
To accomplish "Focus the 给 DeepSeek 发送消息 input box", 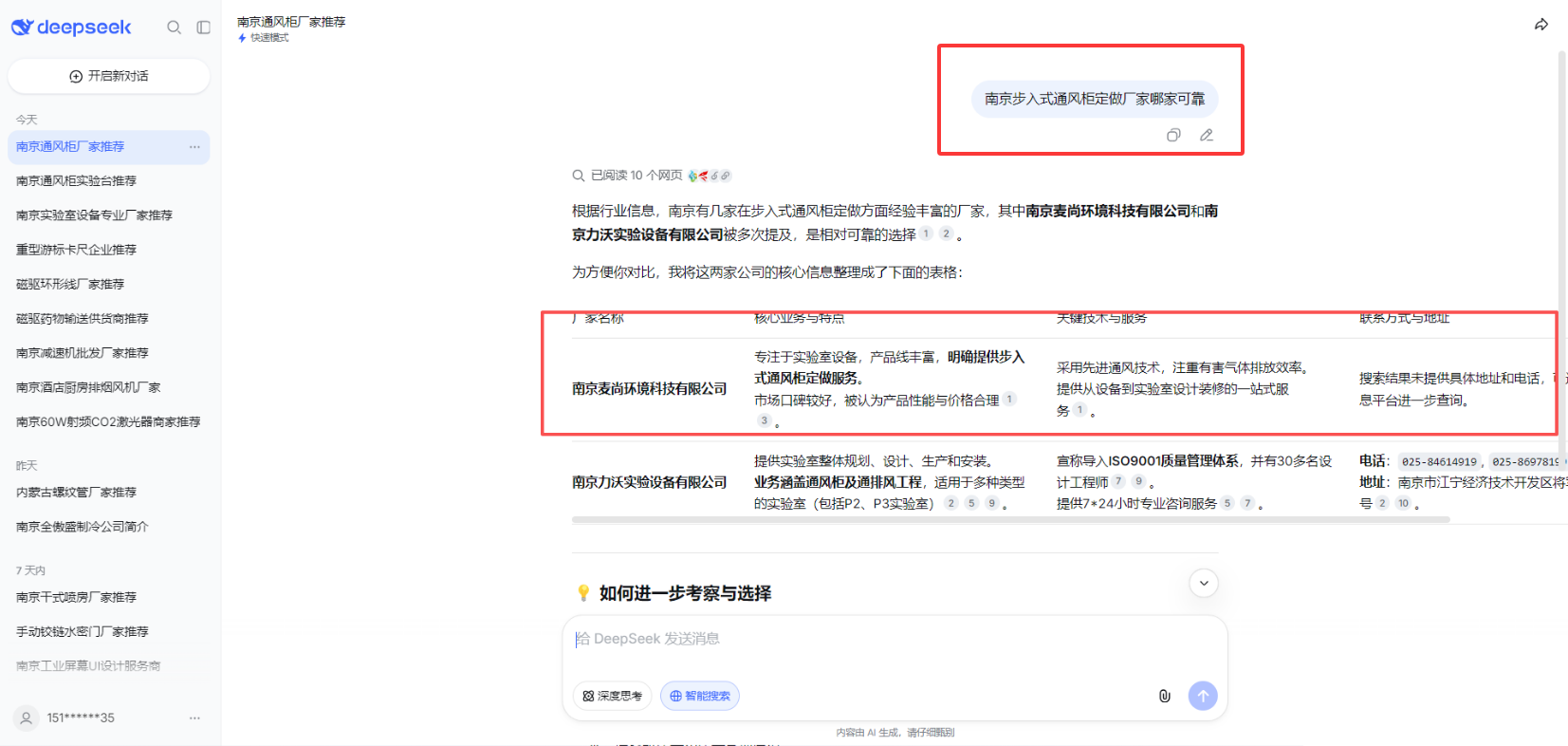I will [895, 640].
